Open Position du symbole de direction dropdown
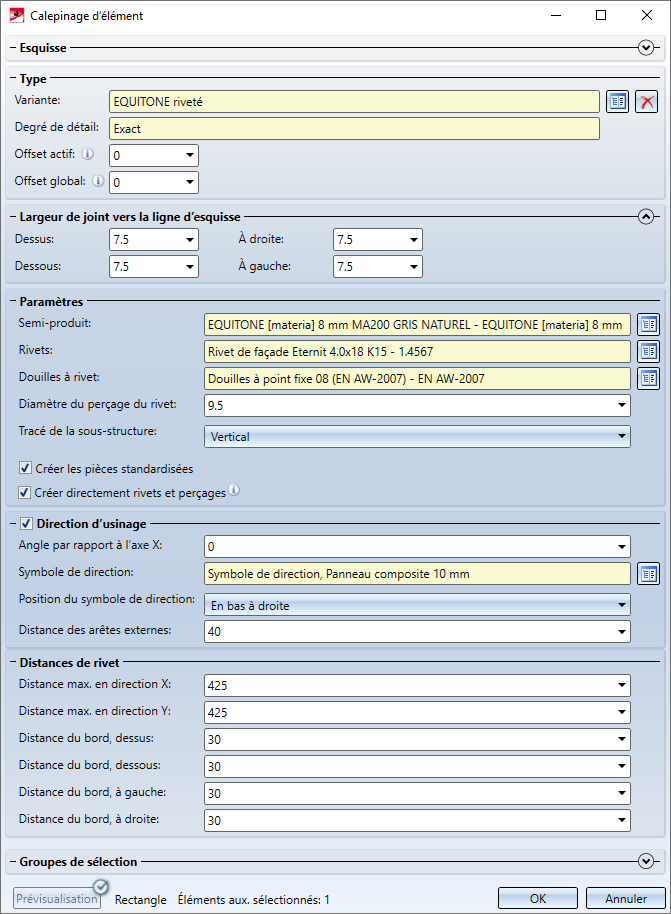Image resolution: width=671 pixels, height=914 pixels. (x=417, y=605)
